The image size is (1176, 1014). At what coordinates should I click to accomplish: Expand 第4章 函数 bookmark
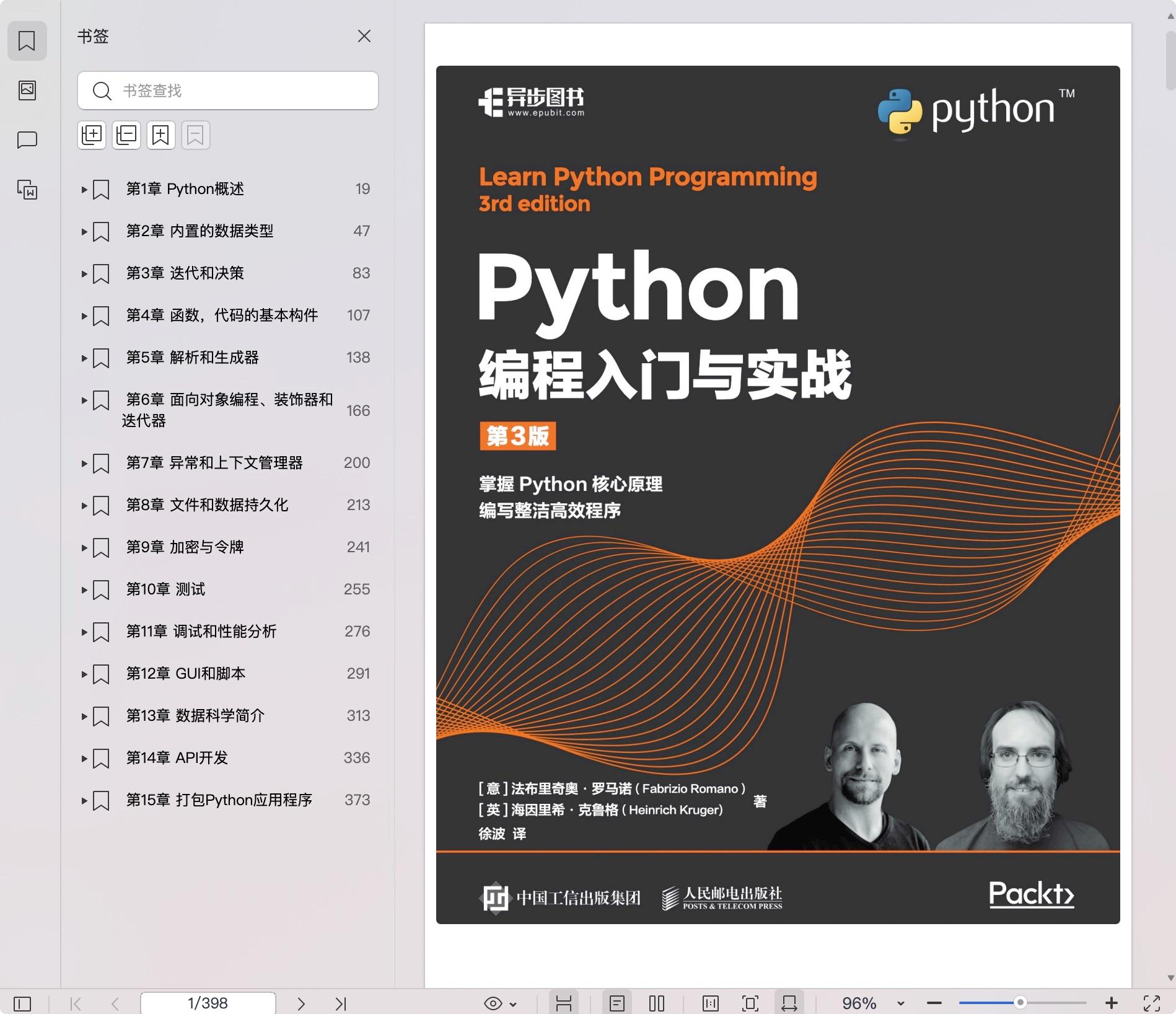coord(84,315)
